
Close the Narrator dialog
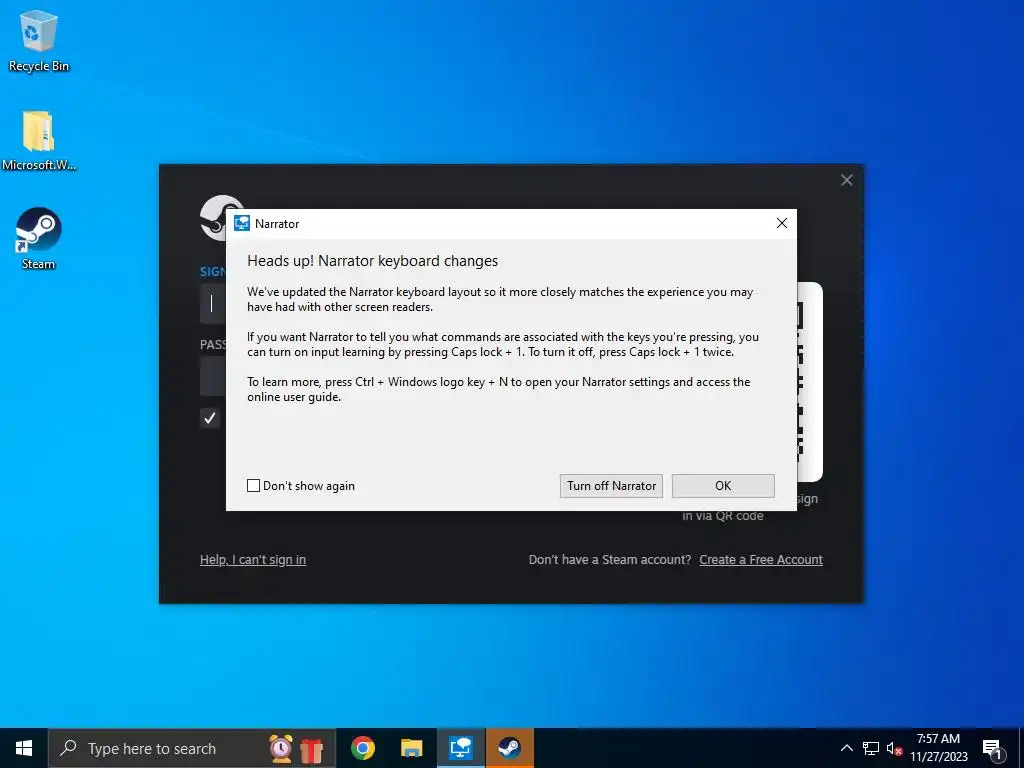pos(782,223)
